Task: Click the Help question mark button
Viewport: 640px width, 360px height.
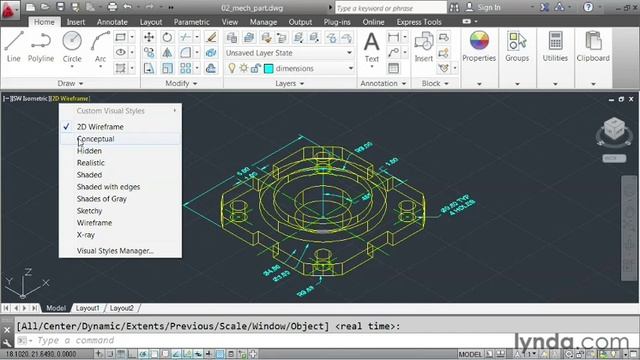Action: click(588, 7)
